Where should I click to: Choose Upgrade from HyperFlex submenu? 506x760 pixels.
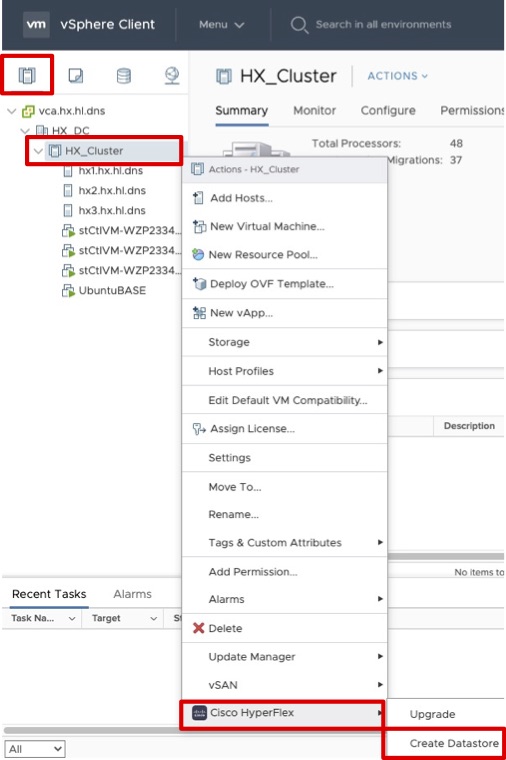[432, 714]
